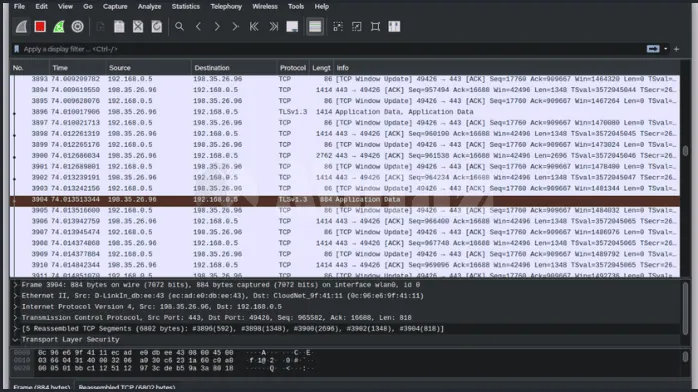Add a display filter button with plus
698x392 pixels.
click(x=676, y=49)
